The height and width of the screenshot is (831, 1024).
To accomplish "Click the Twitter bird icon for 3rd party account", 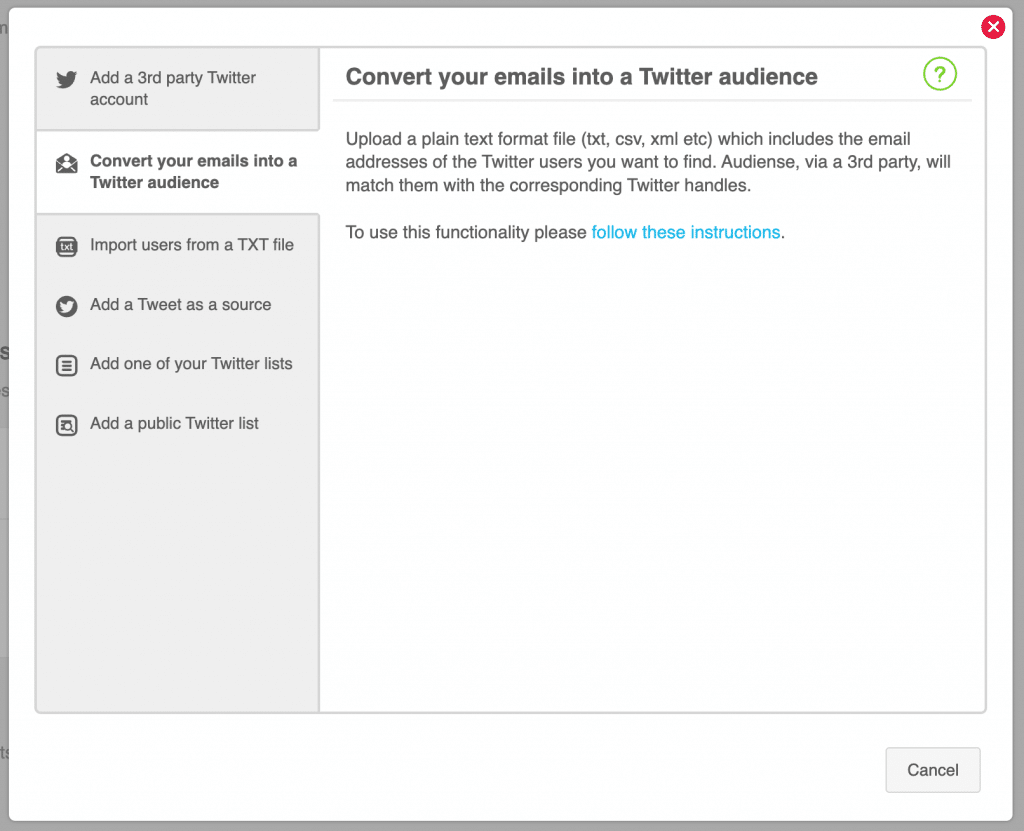I will click(x=67, y=80).
